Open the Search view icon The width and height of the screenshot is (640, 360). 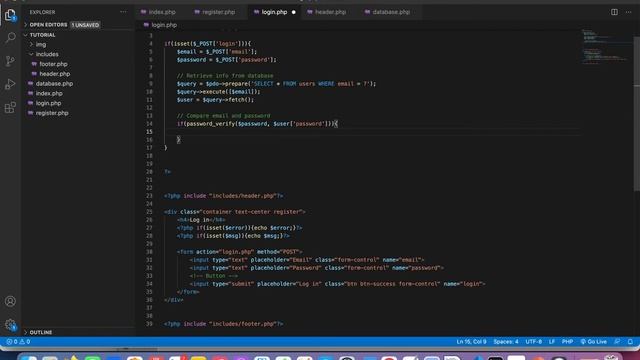(x=10, y=38)
